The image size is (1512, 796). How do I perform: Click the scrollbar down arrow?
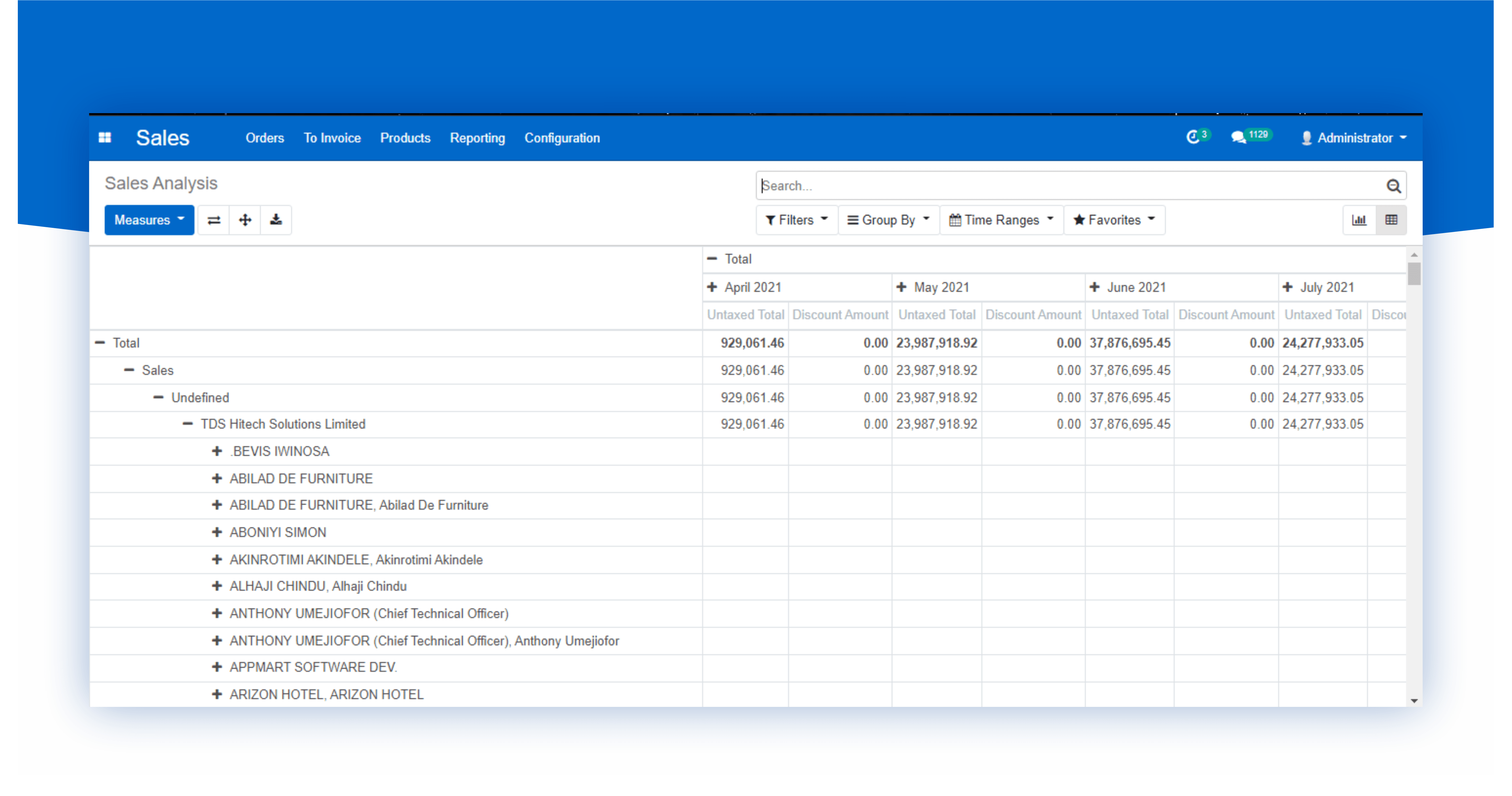click(x=1414, y=701)
